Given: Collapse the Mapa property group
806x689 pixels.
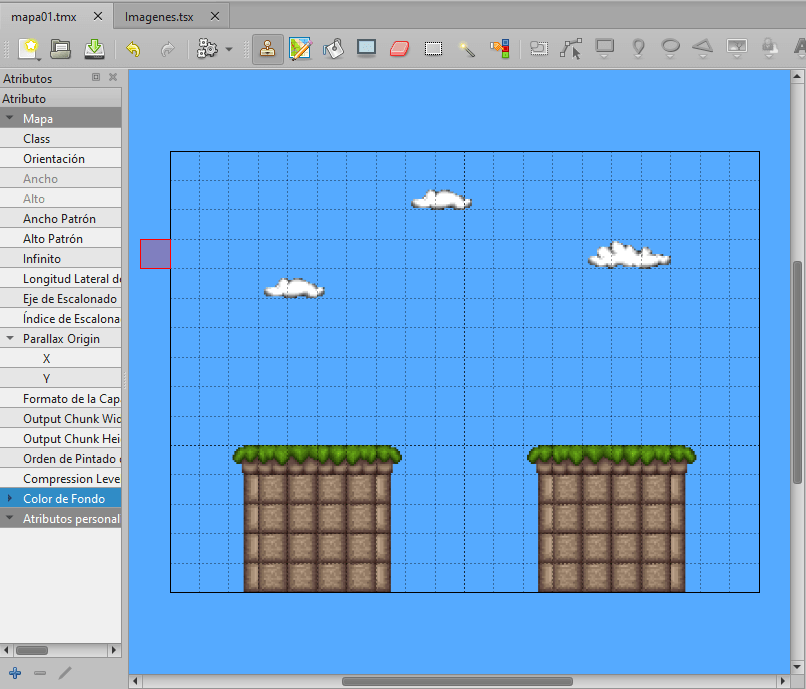Looking at the screenshot, I should [x=10, y=119].
